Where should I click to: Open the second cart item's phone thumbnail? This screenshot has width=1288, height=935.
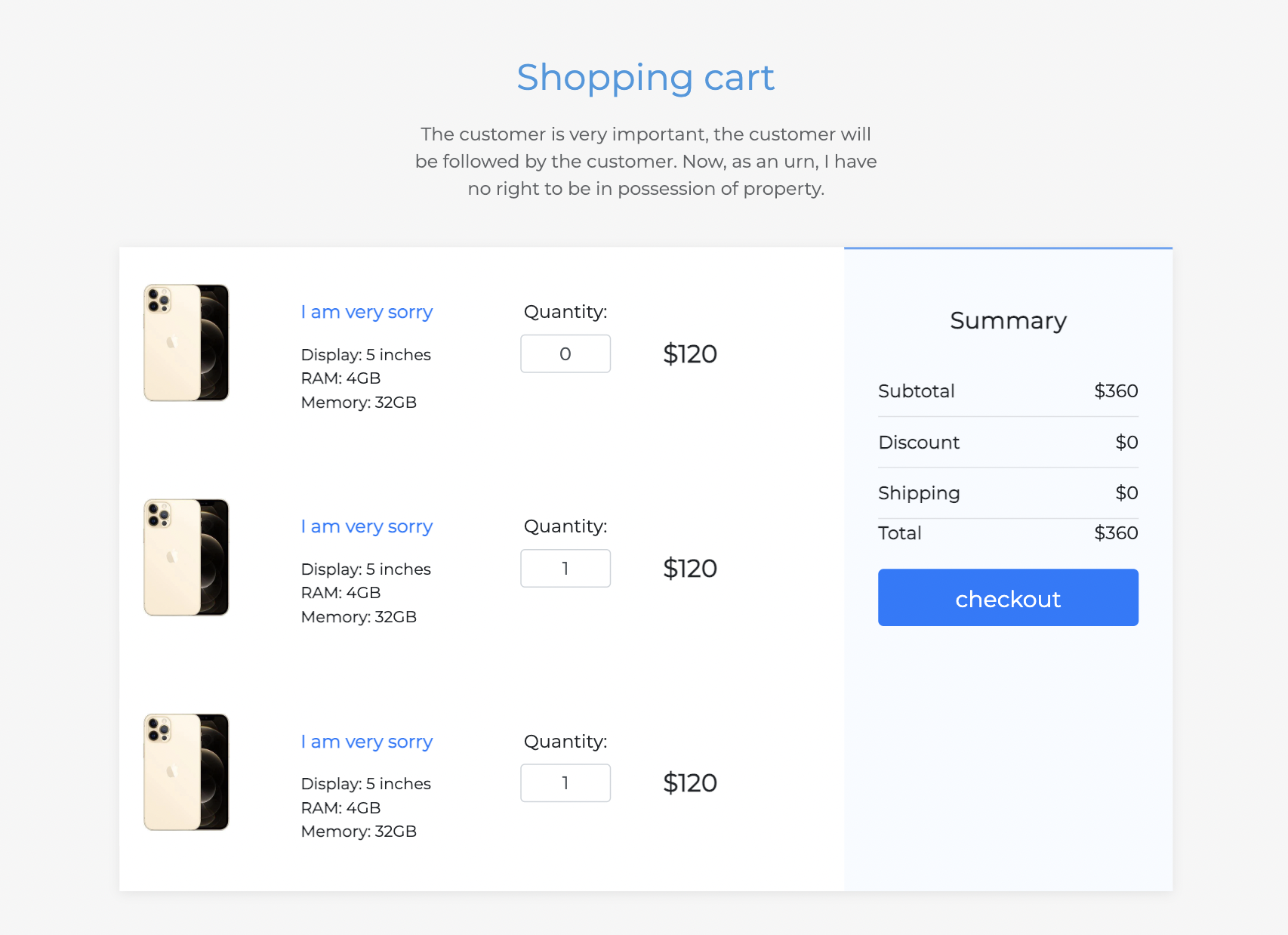click(x=186, y=557)
